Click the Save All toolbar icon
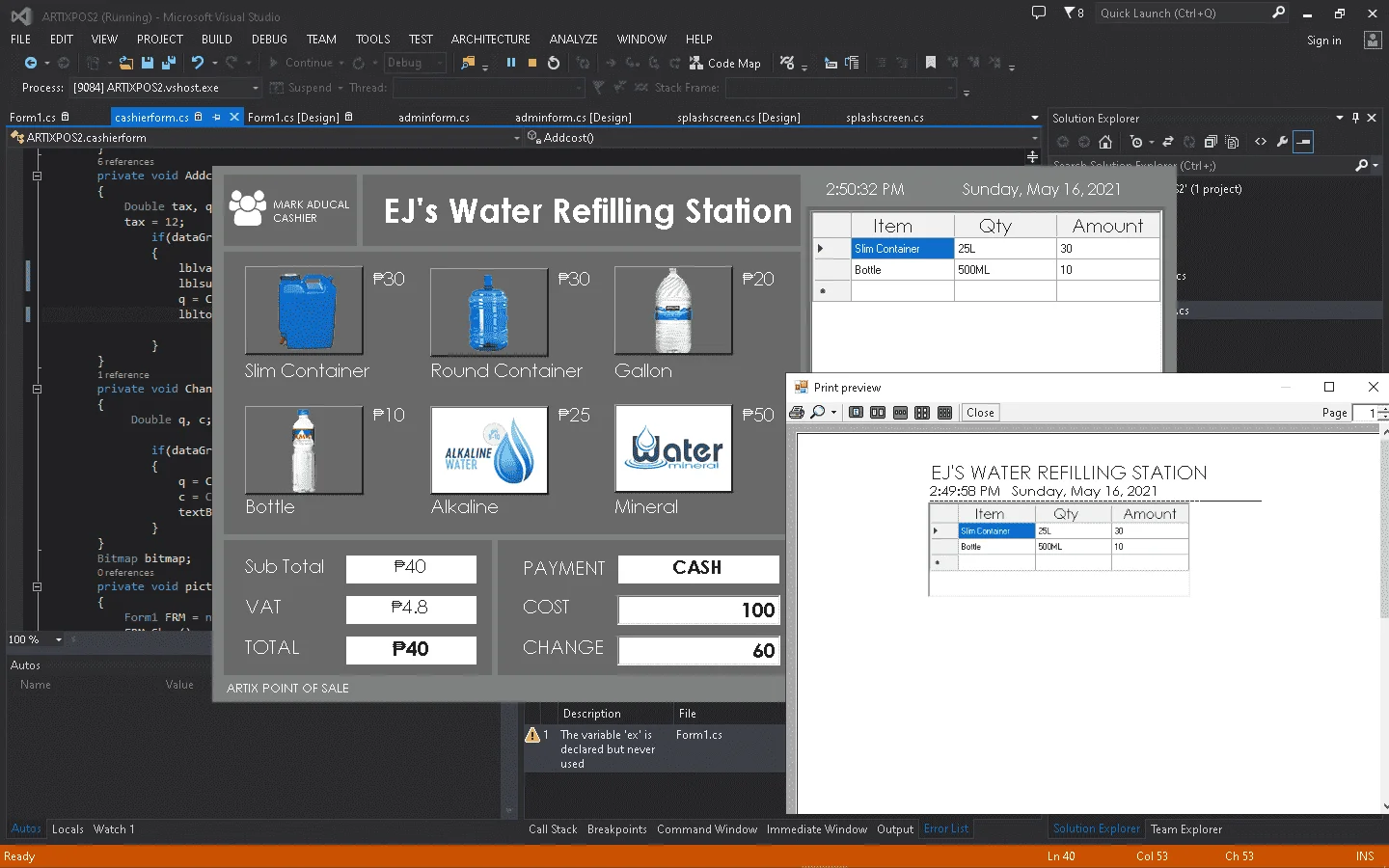The height and width of the screenshot is (868, 1389). 169,63
